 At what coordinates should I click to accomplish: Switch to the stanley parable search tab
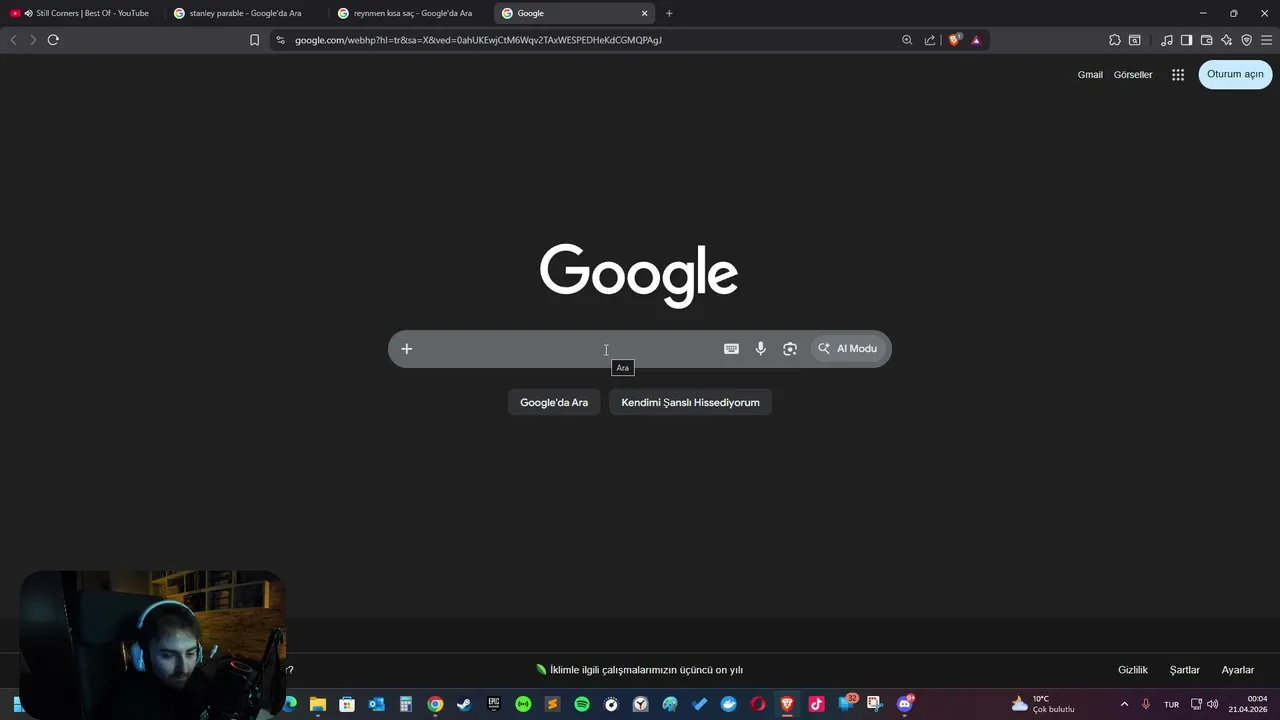(x=244, y=13)
